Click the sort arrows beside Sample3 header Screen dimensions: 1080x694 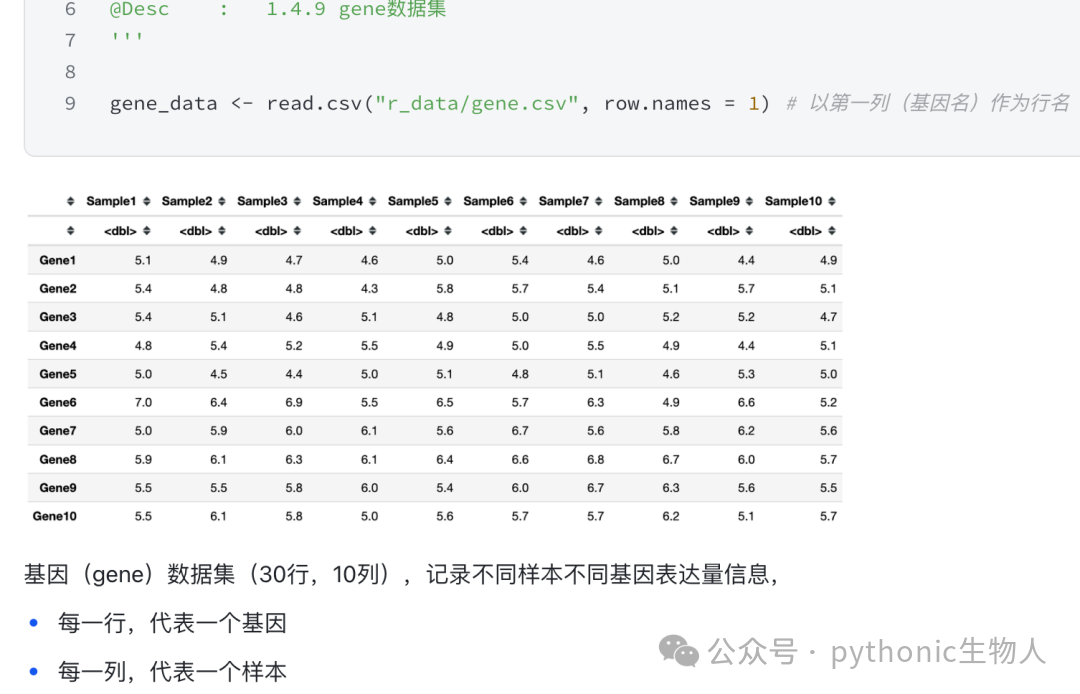tap(297, 201)
